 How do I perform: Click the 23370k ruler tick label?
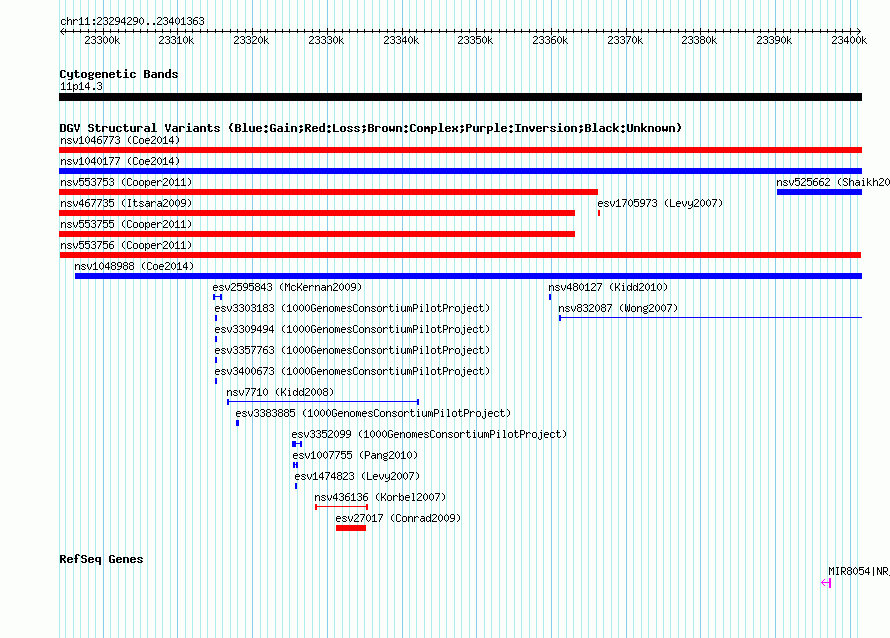[x=625, y=40]
